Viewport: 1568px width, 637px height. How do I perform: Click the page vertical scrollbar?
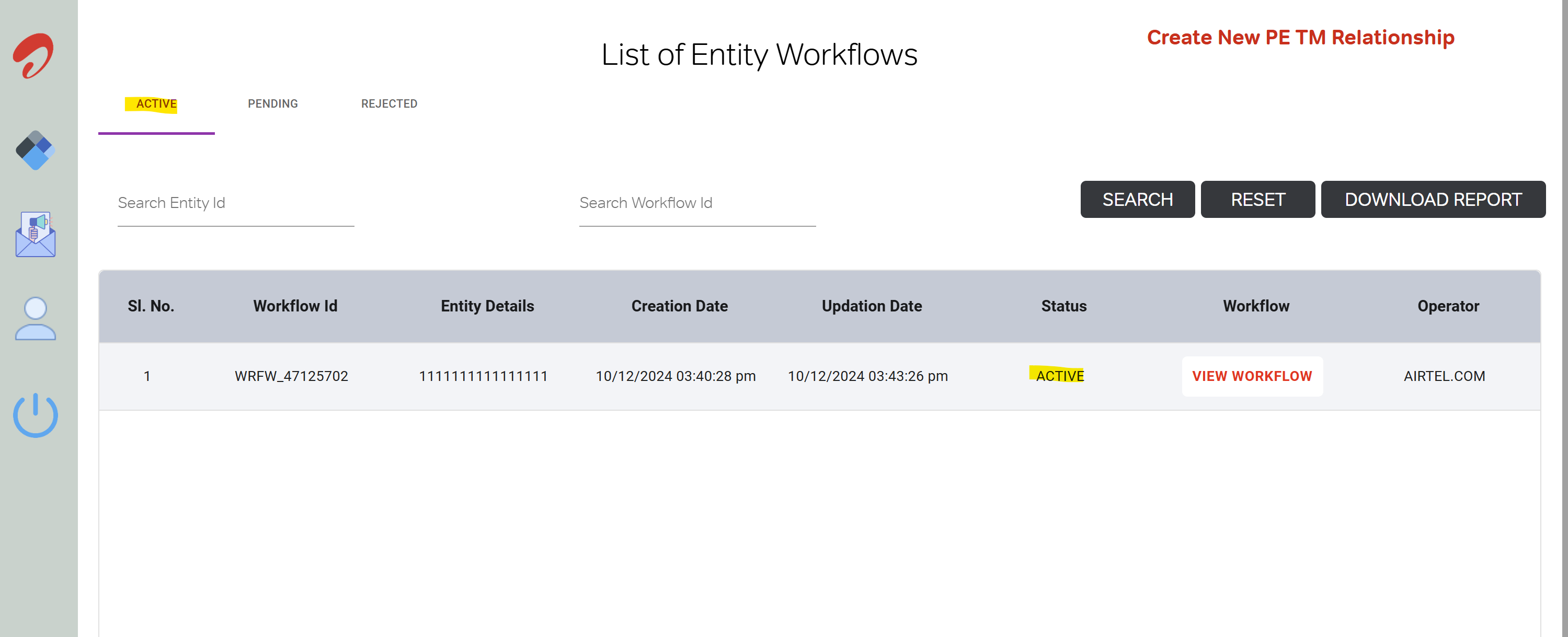tap(1564, 318)
